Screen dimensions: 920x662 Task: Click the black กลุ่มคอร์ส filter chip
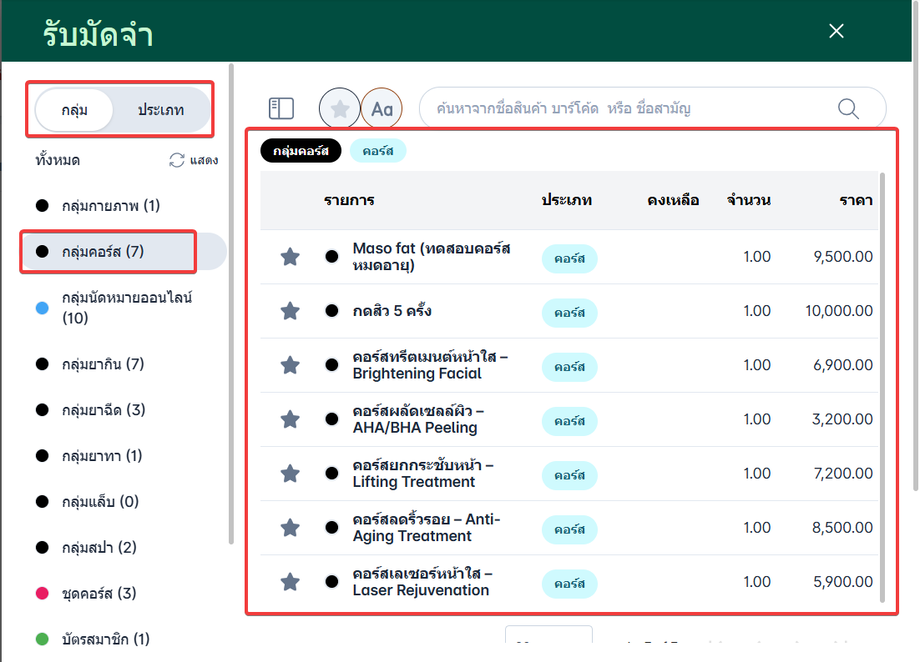click(x=301, y=150)
